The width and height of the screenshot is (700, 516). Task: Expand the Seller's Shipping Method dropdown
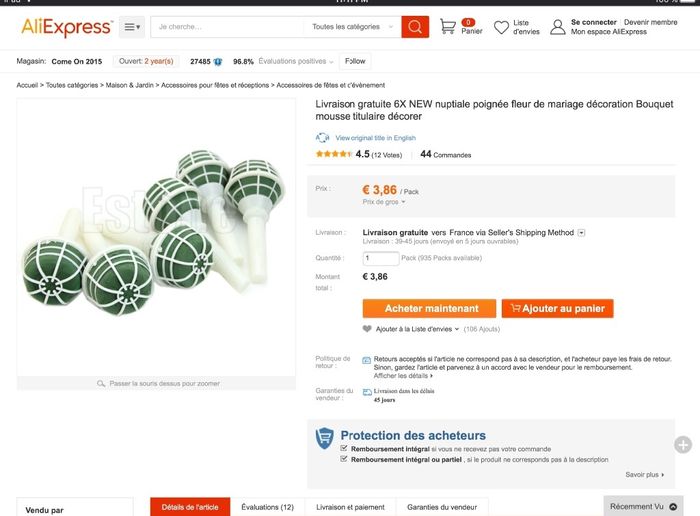click(x=581, y=233)
